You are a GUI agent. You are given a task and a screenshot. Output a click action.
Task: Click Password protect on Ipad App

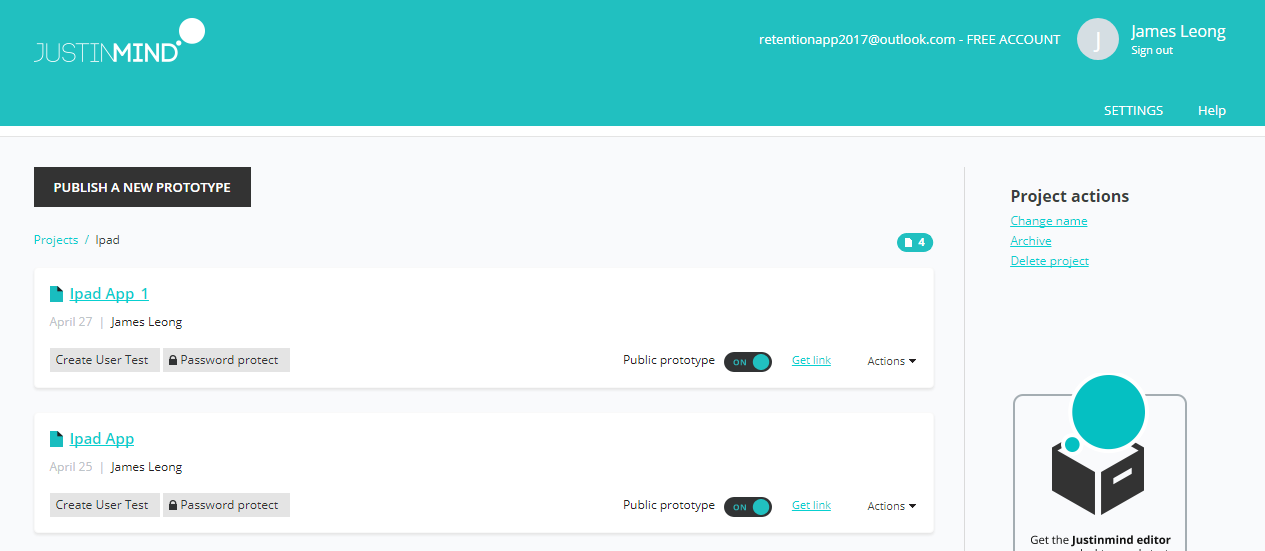coord(226,505)
